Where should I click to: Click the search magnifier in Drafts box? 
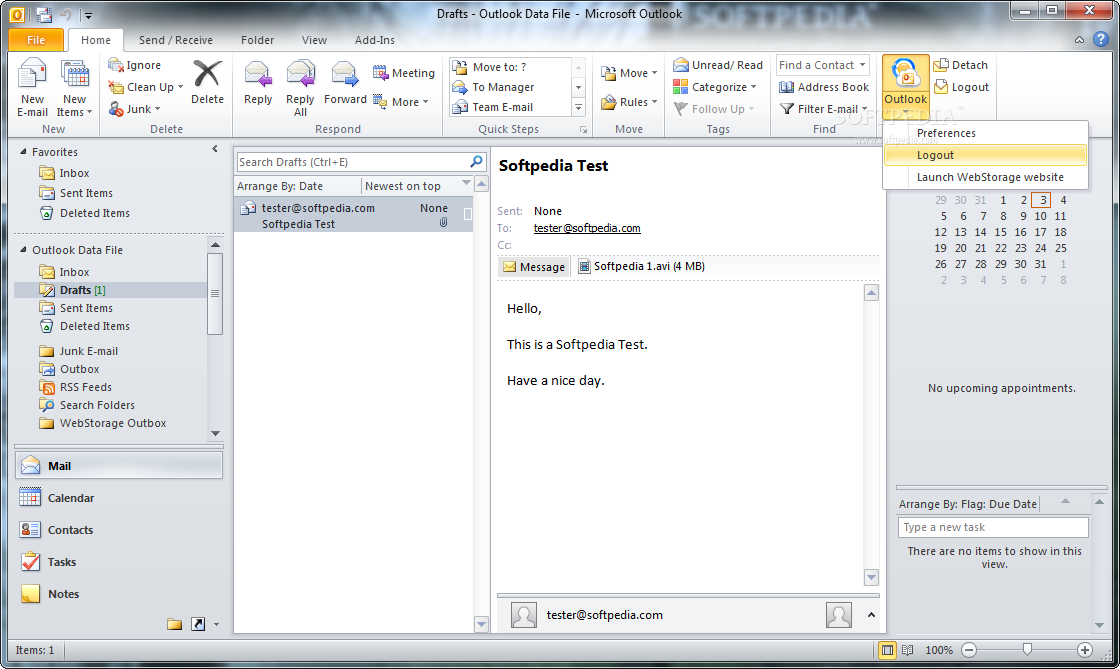point(476,161)
